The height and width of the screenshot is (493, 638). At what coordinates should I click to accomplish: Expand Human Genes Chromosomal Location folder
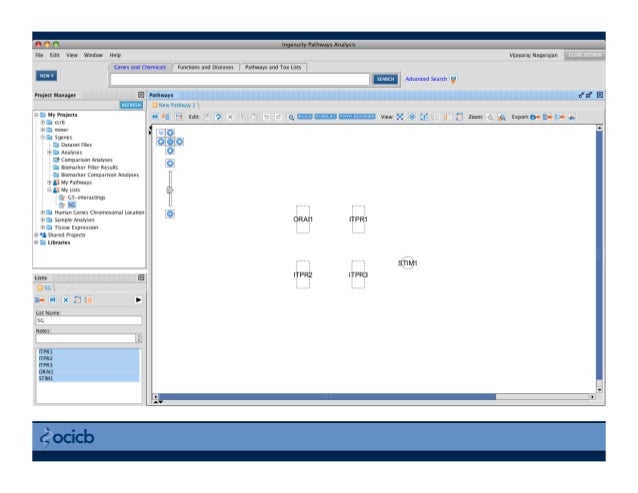click(x=43, y=212)
